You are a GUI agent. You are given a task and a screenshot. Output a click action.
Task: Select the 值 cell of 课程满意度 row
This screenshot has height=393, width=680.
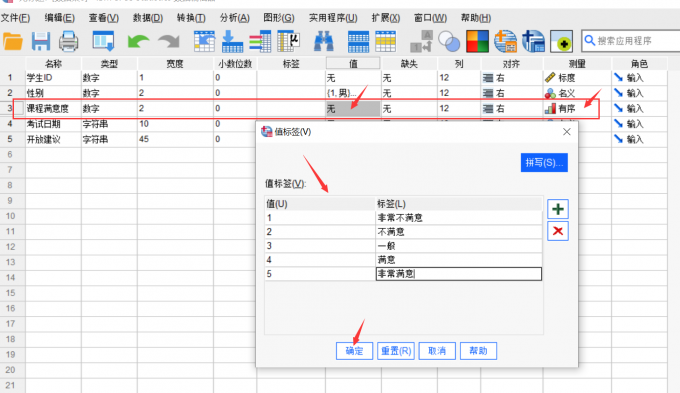point(353,108)
